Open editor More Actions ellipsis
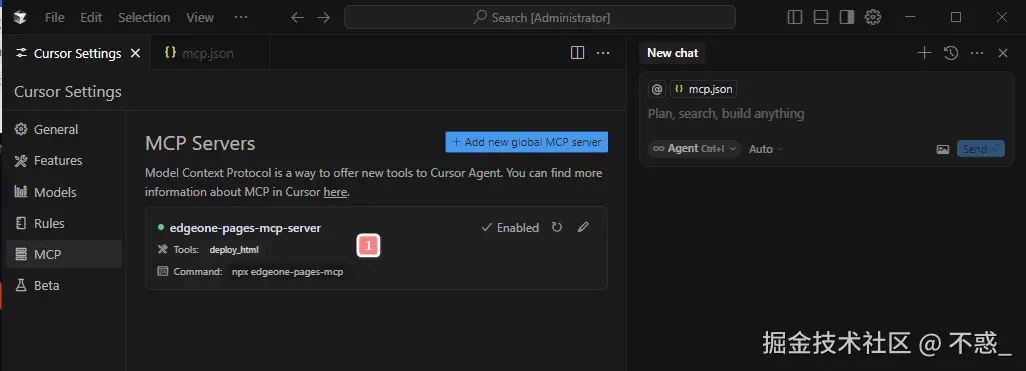Viewport: 1026px width, 371px height. 603,53
